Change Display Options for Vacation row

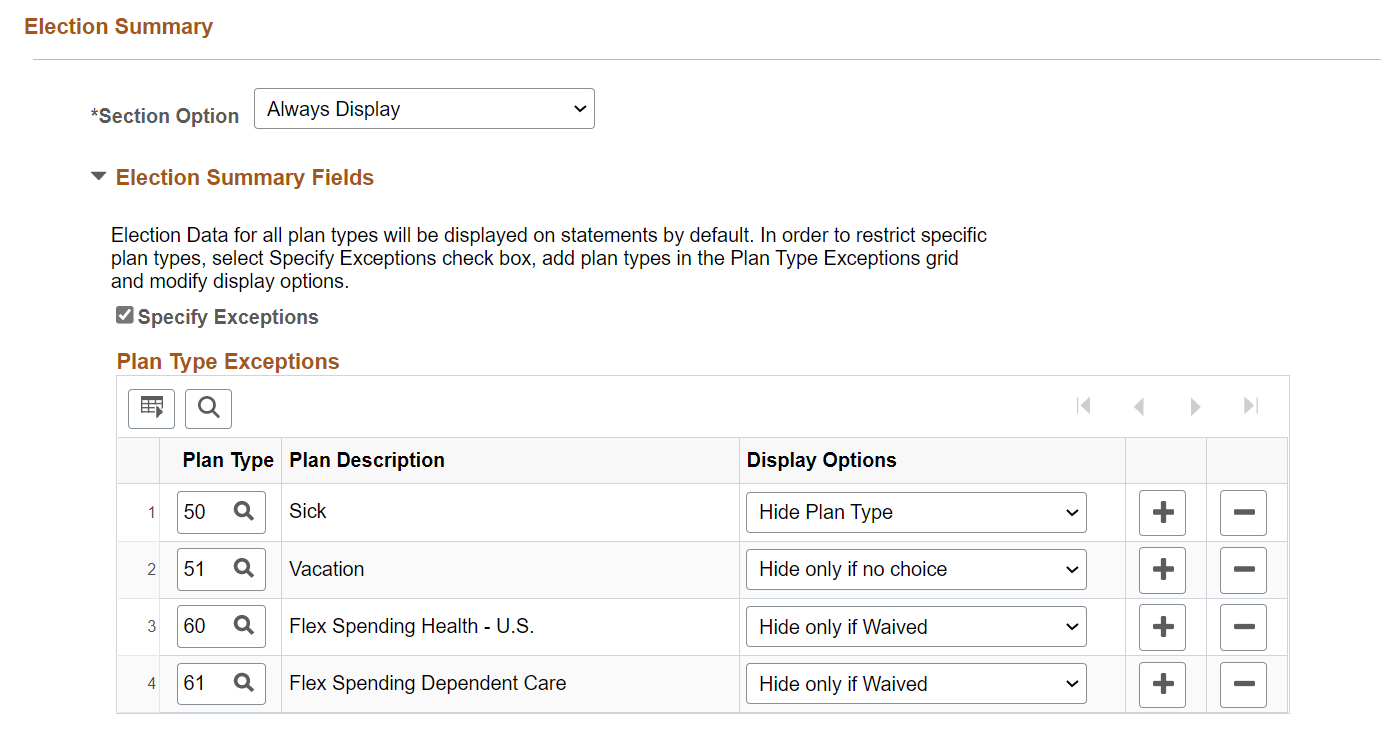(916, 570)
